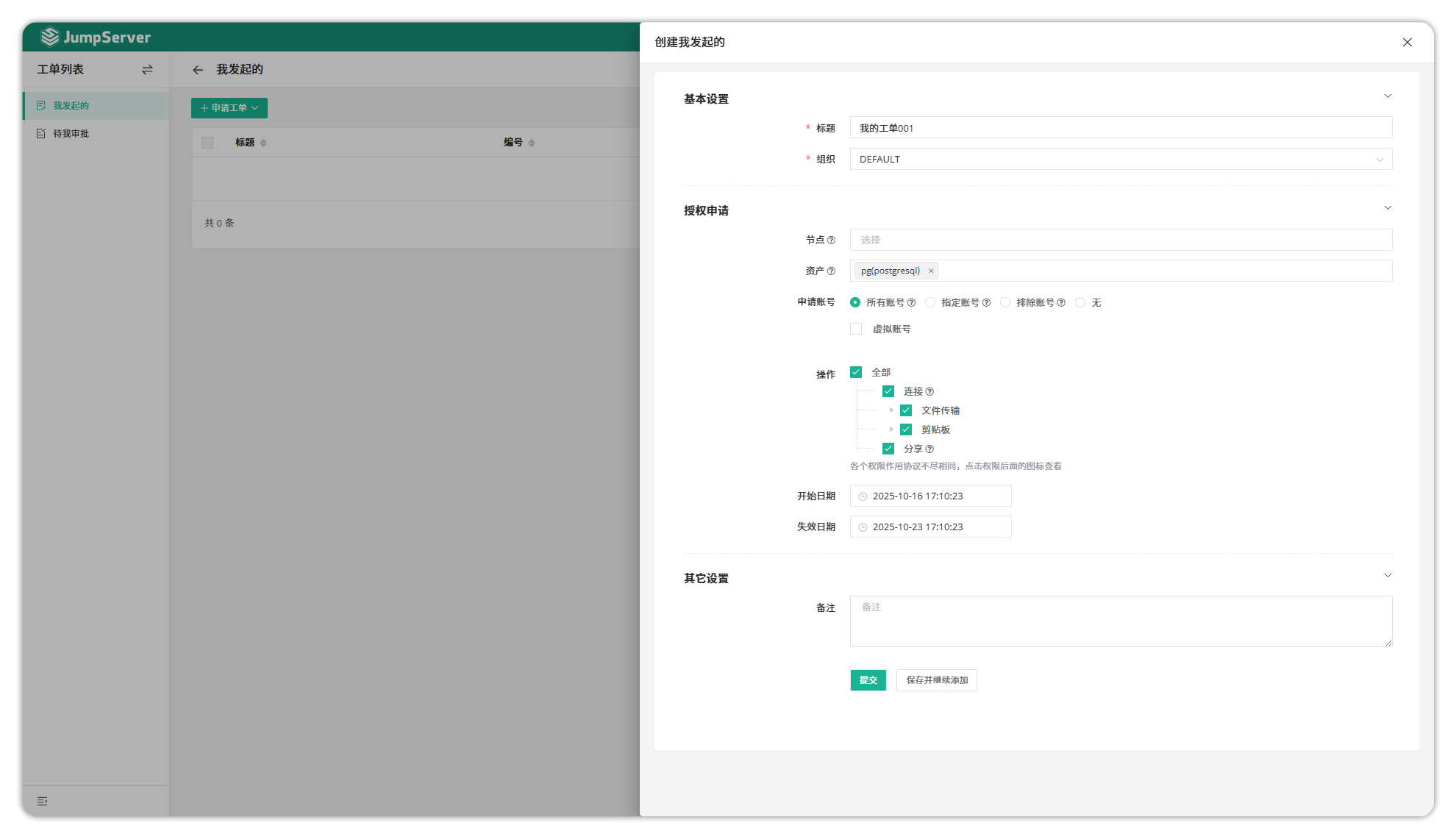Select the 指定账号 radio option
1456x831 pixels.
pyautogui.click(x=930, y=303)
